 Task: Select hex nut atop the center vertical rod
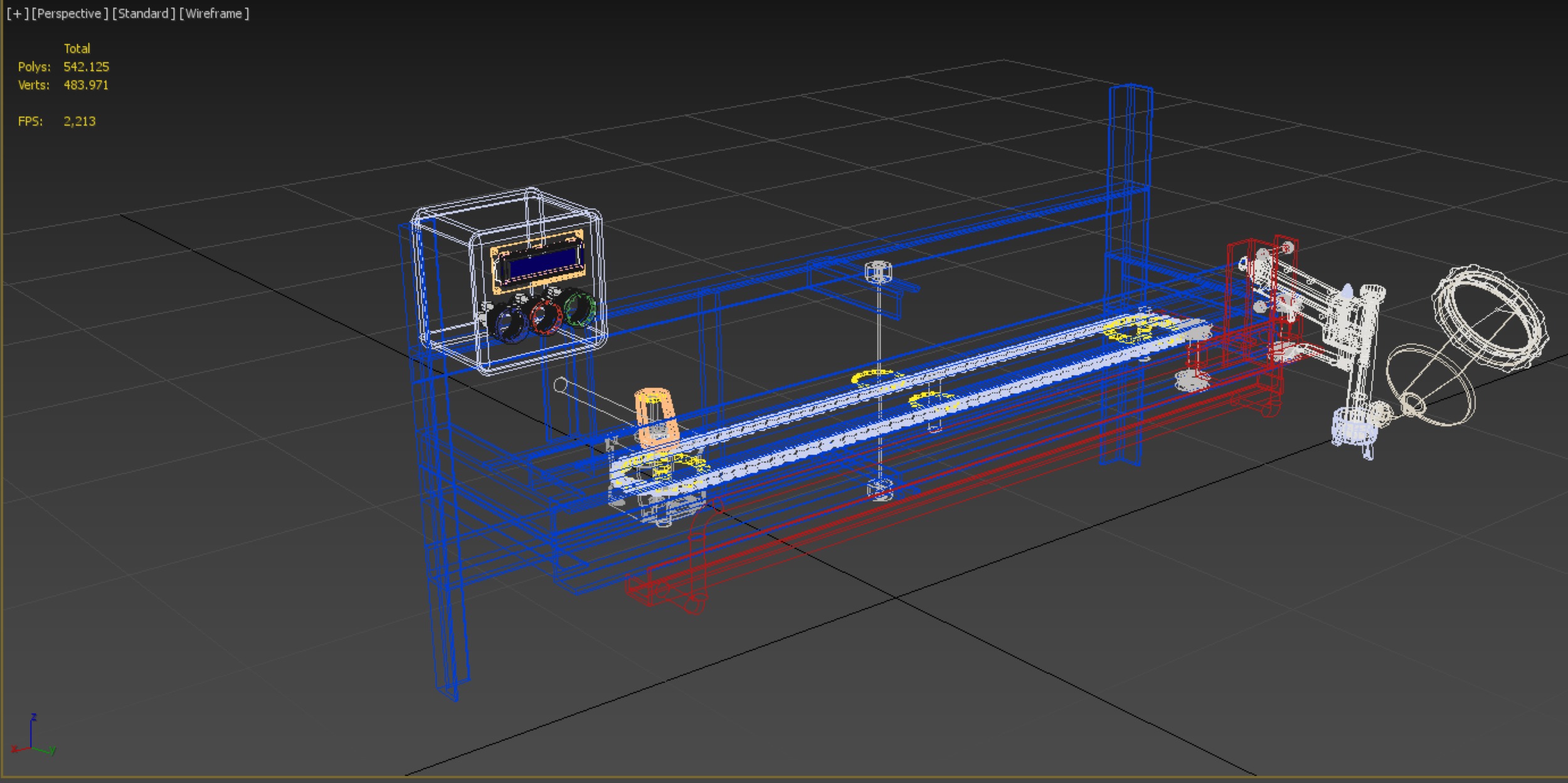coord(878,271)
